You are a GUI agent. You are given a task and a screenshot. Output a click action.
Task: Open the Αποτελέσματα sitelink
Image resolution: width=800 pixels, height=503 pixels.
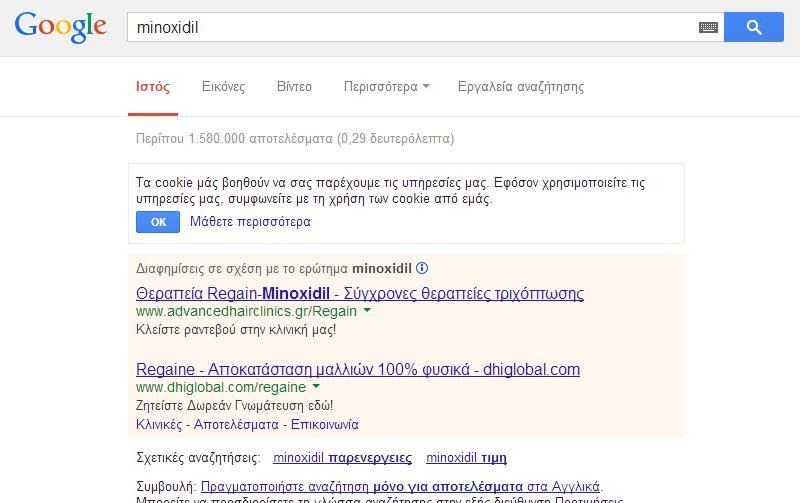tap(236, 424)
